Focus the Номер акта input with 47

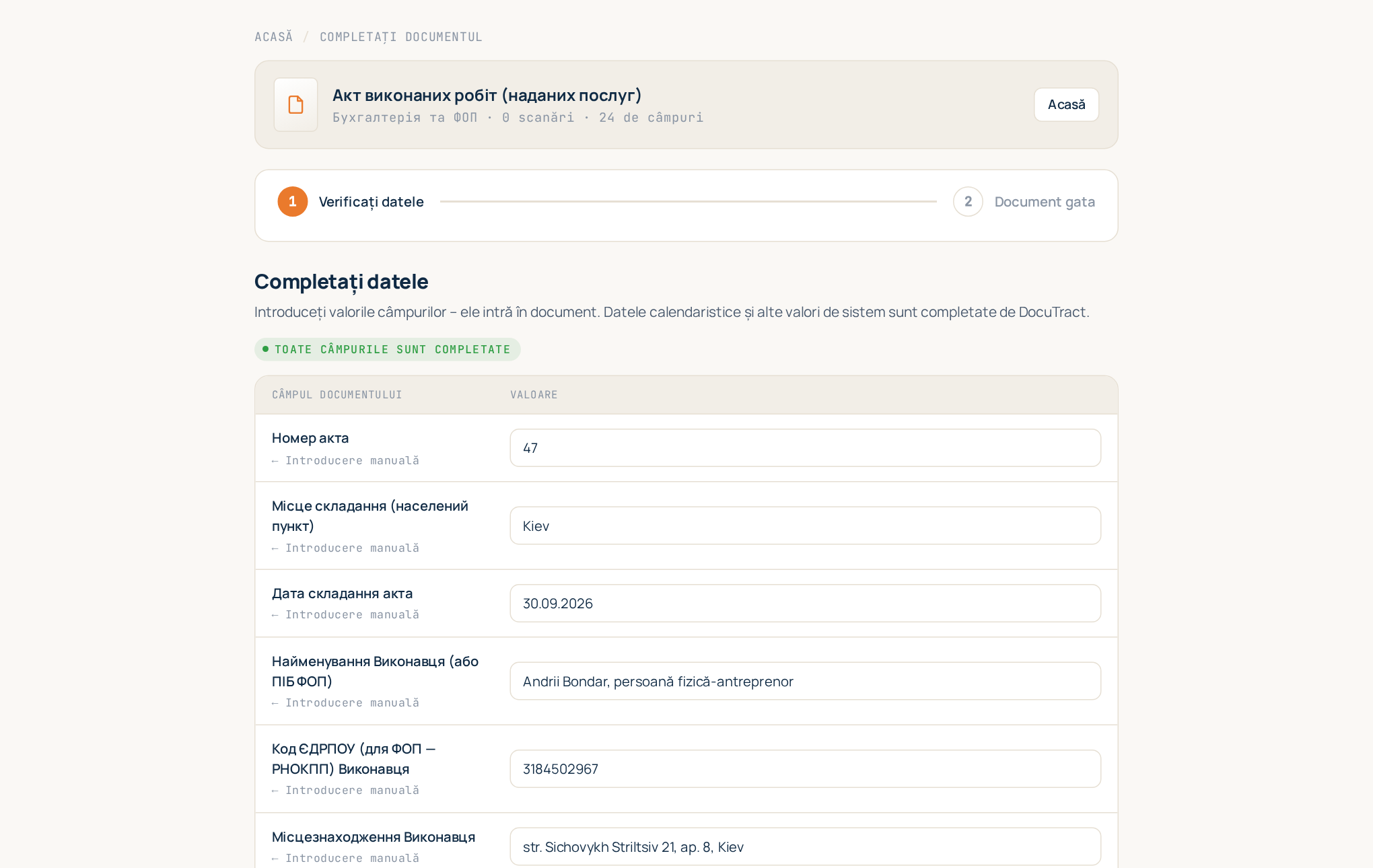coord(805,448)
